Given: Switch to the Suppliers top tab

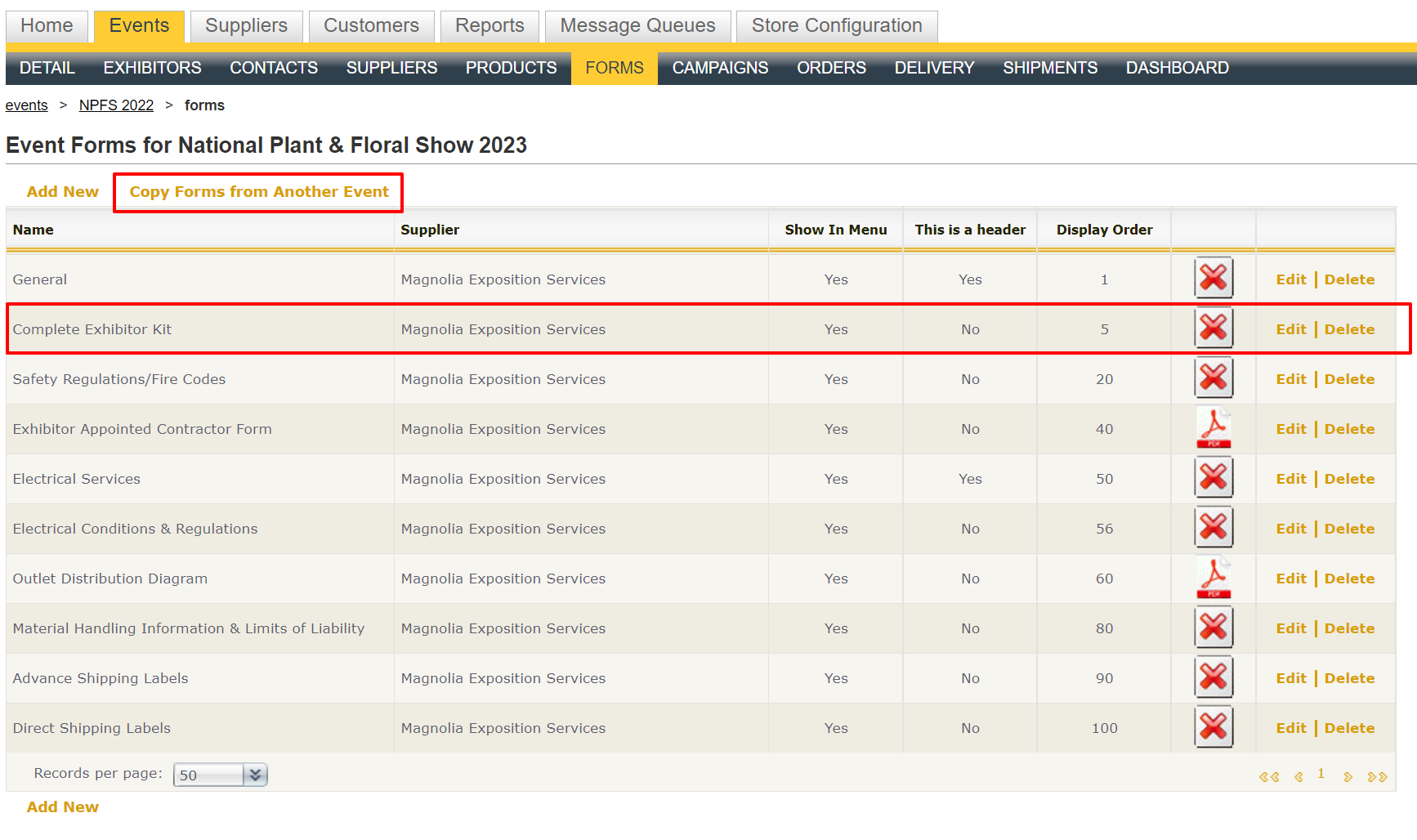Looking at the screenshot, I should (246, 26).
